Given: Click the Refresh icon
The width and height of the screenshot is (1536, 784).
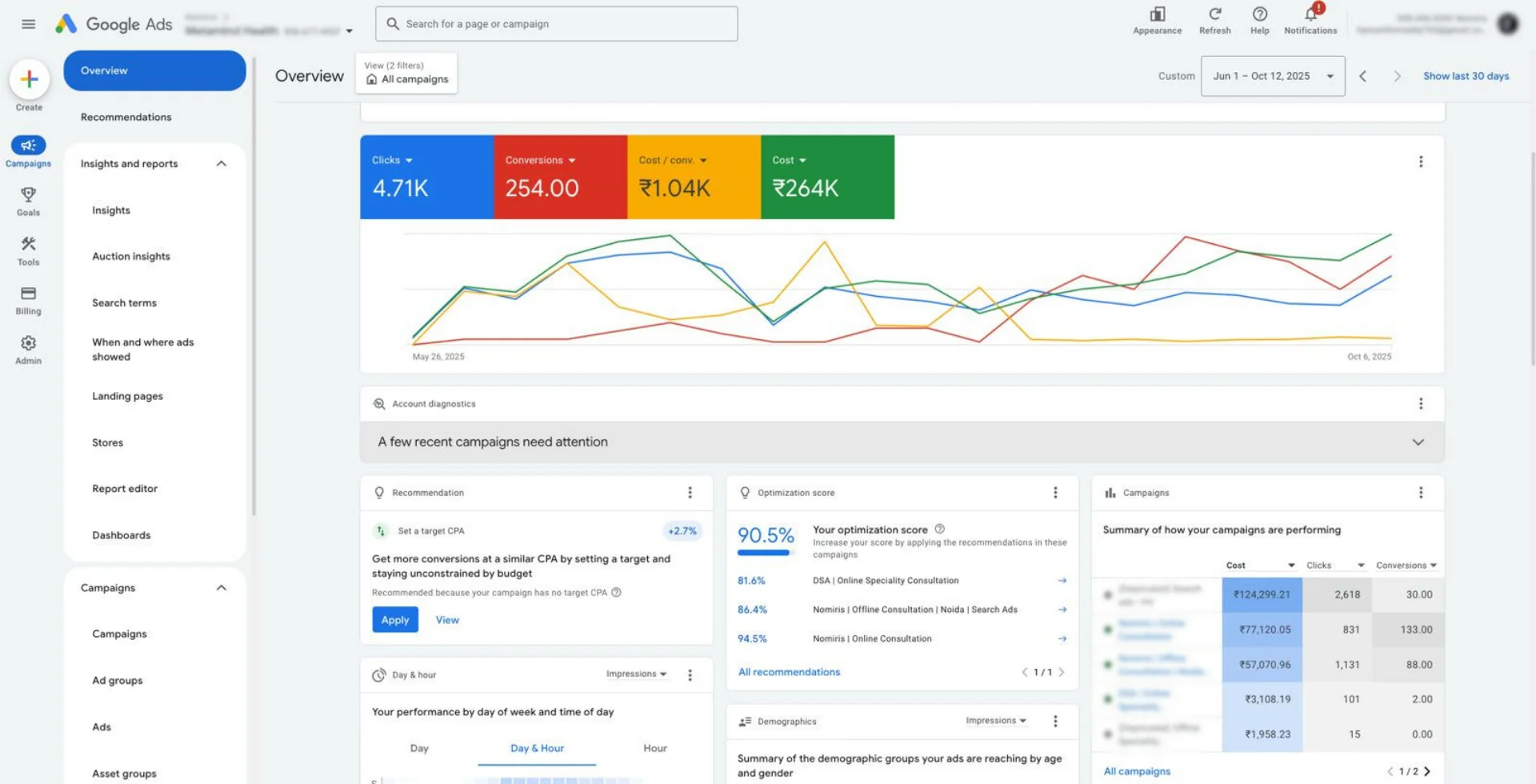Looking at the screenshot, I should (1214, 14).
